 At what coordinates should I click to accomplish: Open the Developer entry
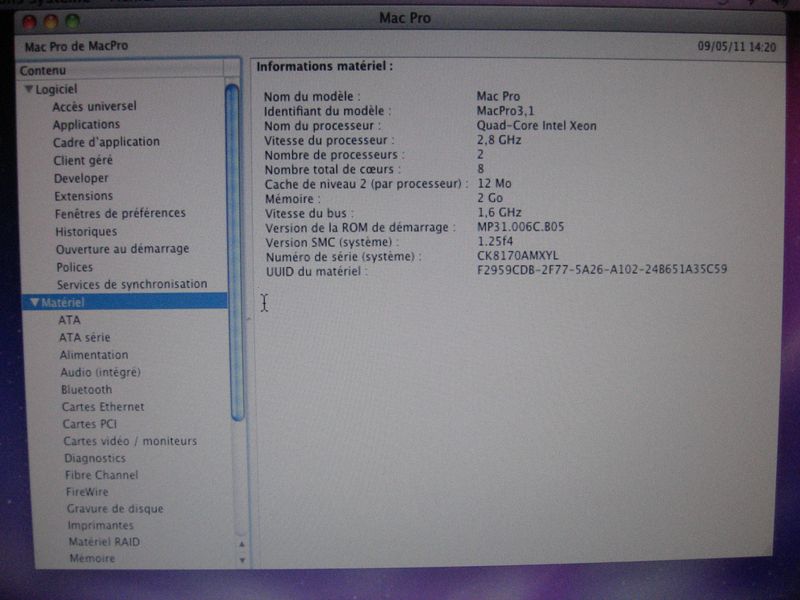click(81, 178)
